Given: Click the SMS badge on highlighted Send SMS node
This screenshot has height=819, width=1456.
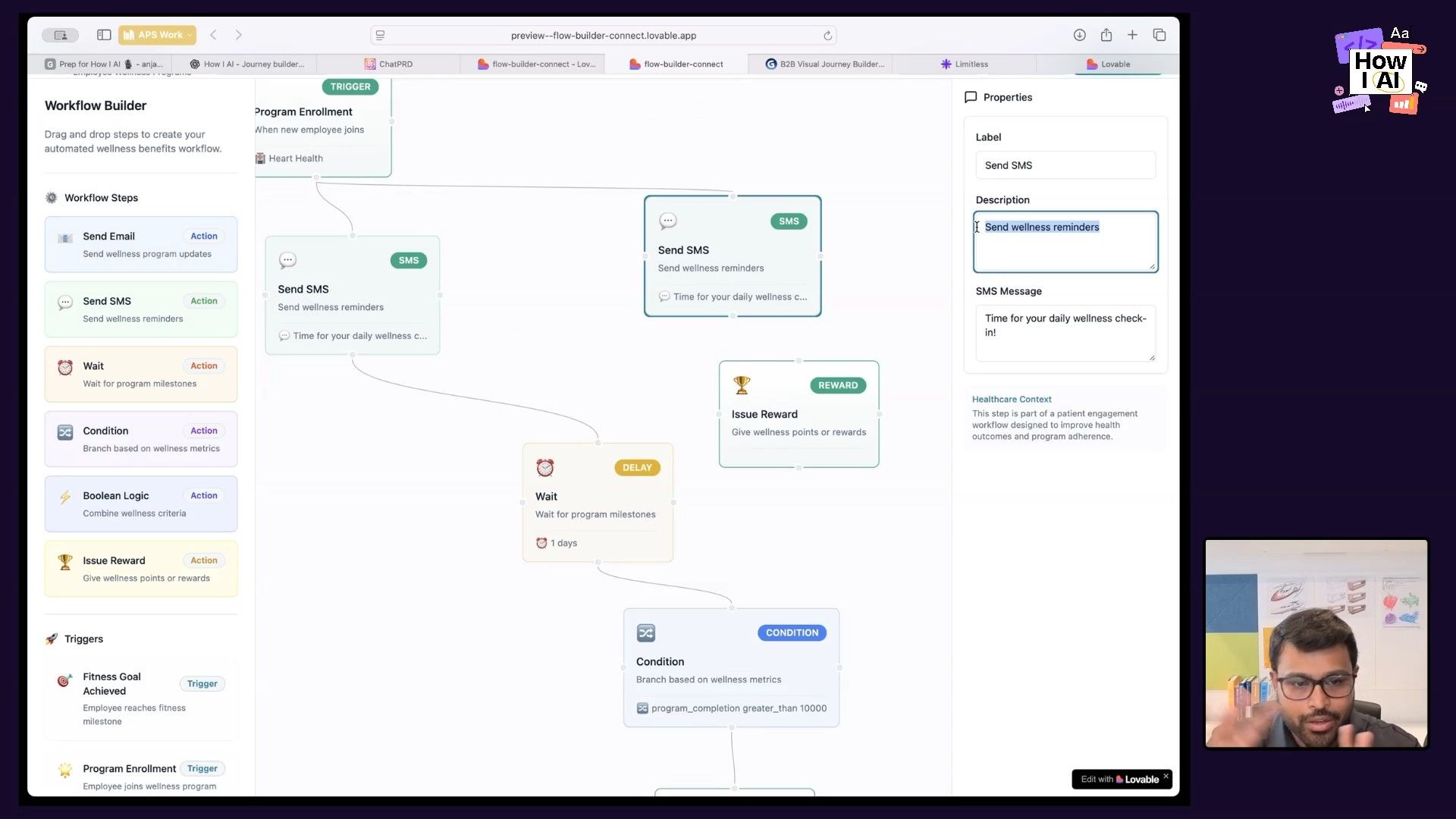Looking at the screenshot, I should coord(789,221).
